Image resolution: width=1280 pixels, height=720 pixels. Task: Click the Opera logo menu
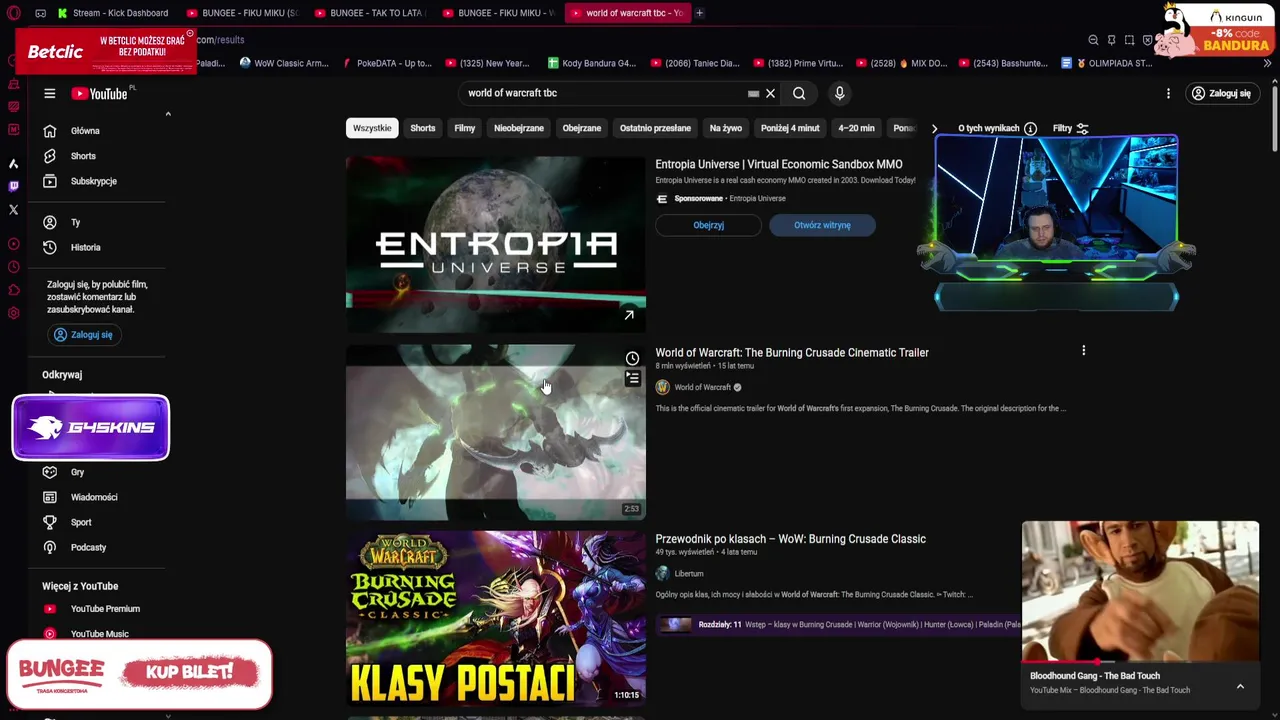[x=13, y=13]
